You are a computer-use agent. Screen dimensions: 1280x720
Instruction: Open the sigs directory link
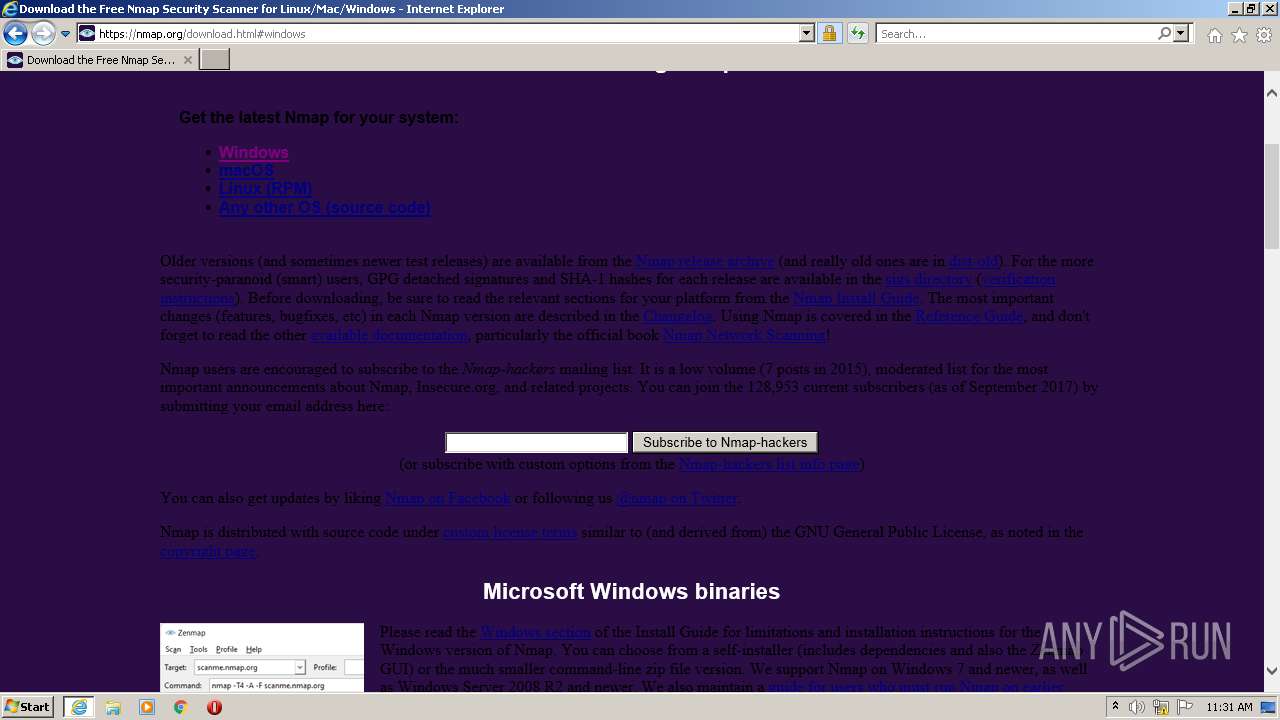(x=929, y=279)
